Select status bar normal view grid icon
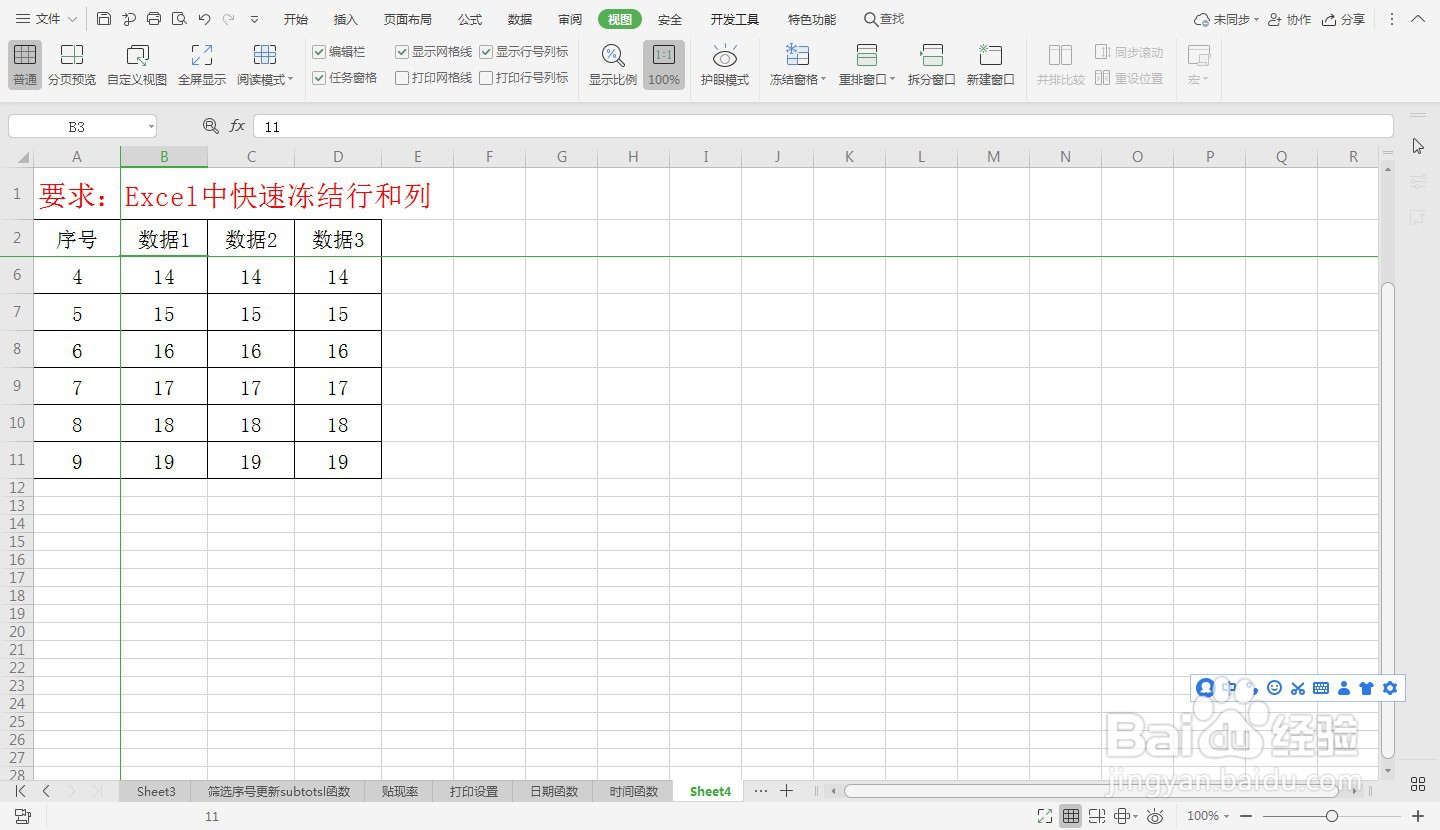The height and width of the screenshot is (830, 1440). pos(1071,816)
